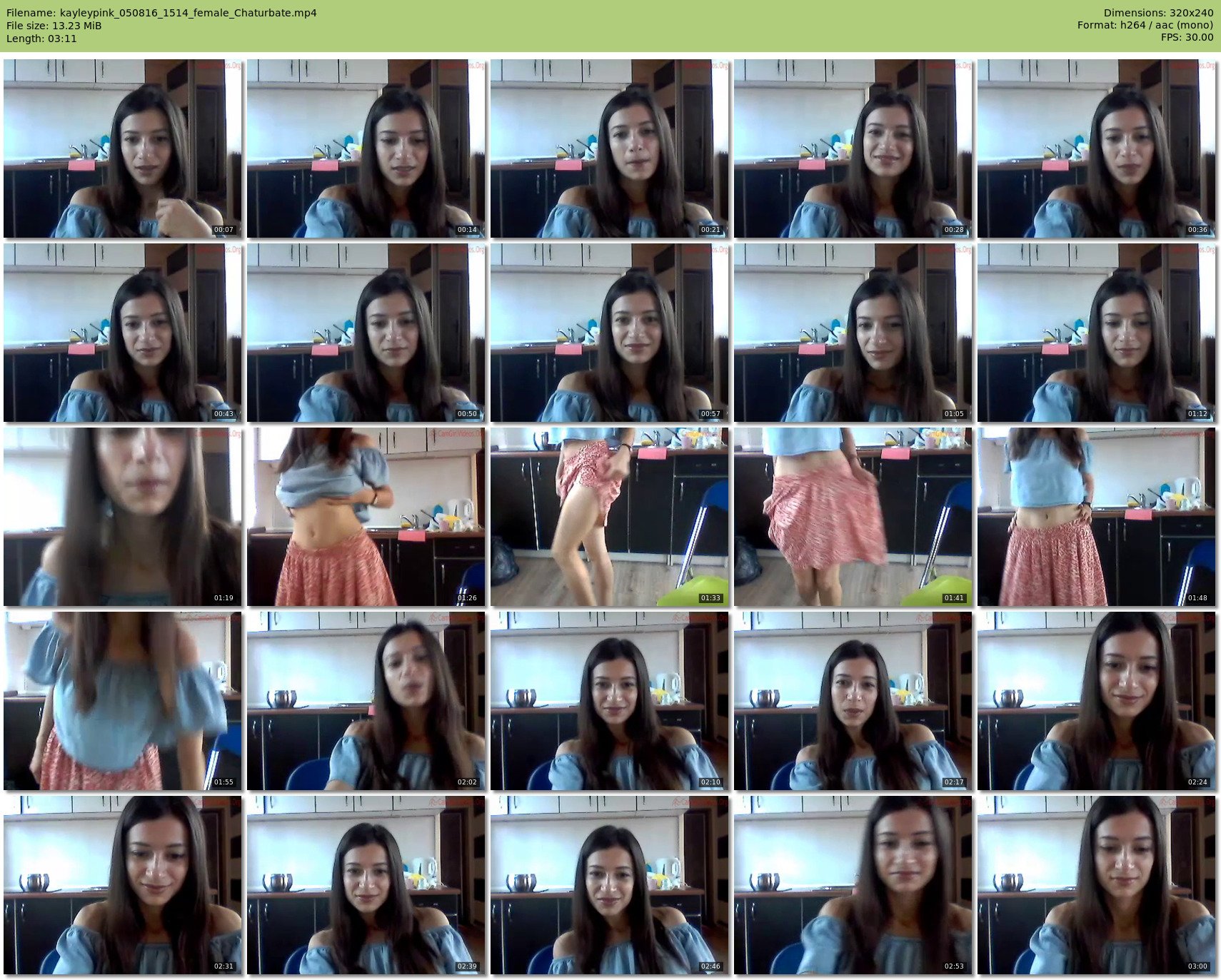This screenshot has height=980, width=1221.
Task: Open the frame at 00:57
Action: click(x=610, y=333)
